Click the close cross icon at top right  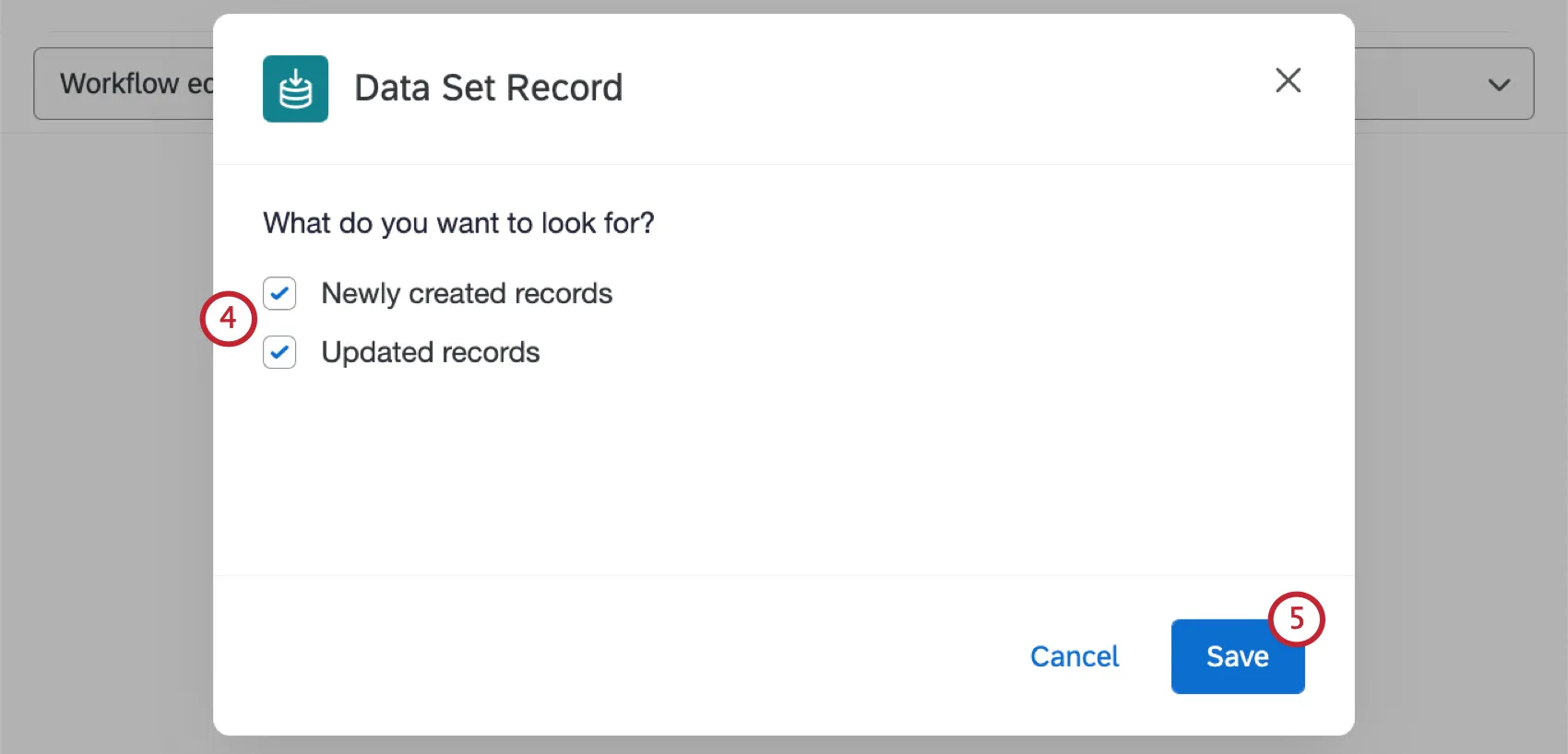pyautogui.click(x=1288, y=81)
